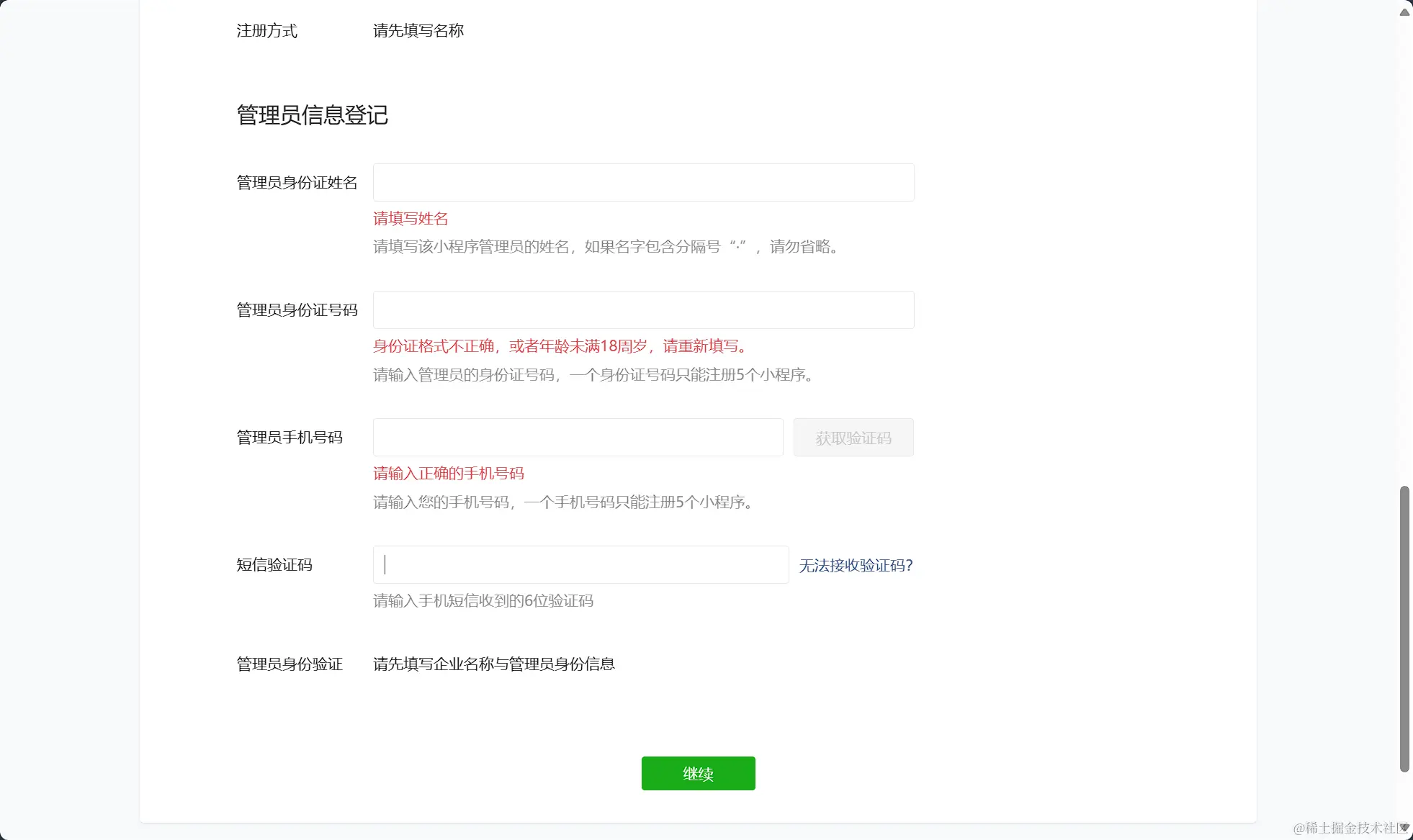Image resolution: width=1413 pixels, height=840 pixels.
Task: Open the 无法接收验证码? link
Action: pyautogui.click(x=856, y=566)
